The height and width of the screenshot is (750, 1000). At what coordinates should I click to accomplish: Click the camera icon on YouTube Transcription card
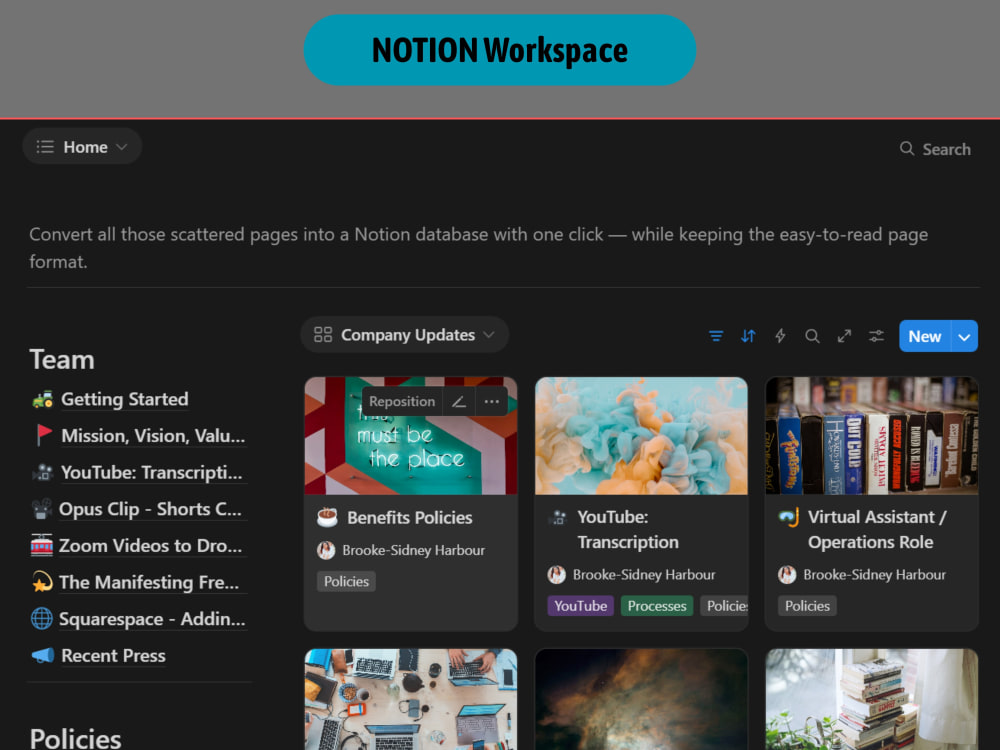pyautogui.click(x=558, y=518)
